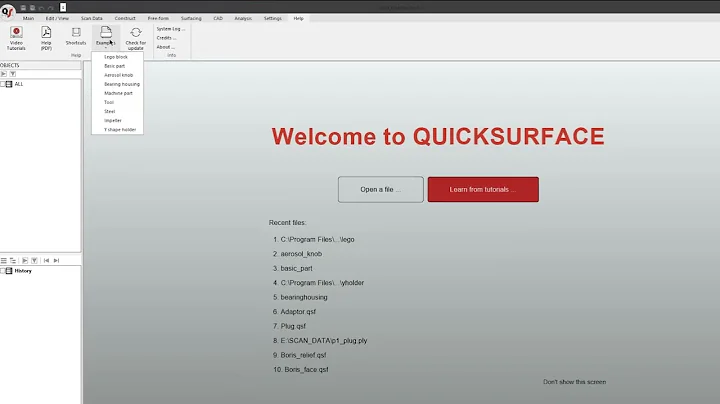Click the OBJECTS panel header
720x404 pixels.
pyautogui.click(x=40, y=65)
